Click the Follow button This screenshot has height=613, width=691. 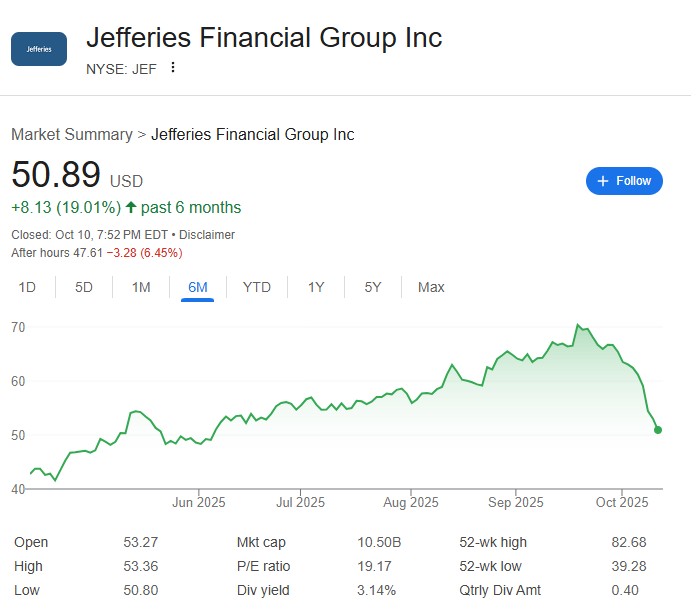click(624, 181)
